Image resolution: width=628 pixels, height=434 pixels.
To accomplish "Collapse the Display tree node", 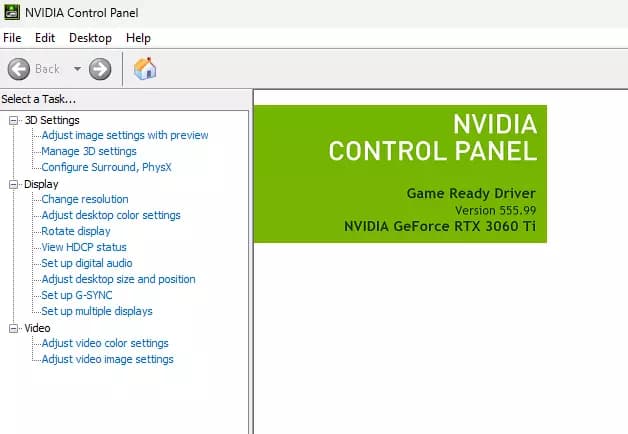I will (x=14, y=184).
